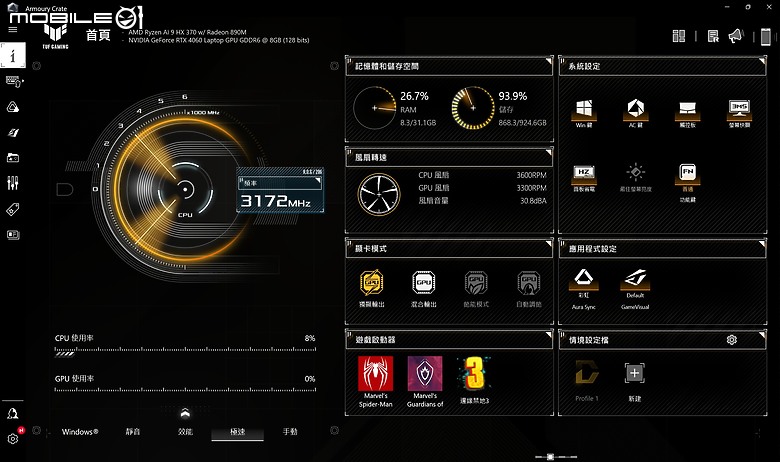This screenshot has width=780, height=462.
Task: Click the 風扇音量 30.8dBA row
Action: click(x=482, y=201)
